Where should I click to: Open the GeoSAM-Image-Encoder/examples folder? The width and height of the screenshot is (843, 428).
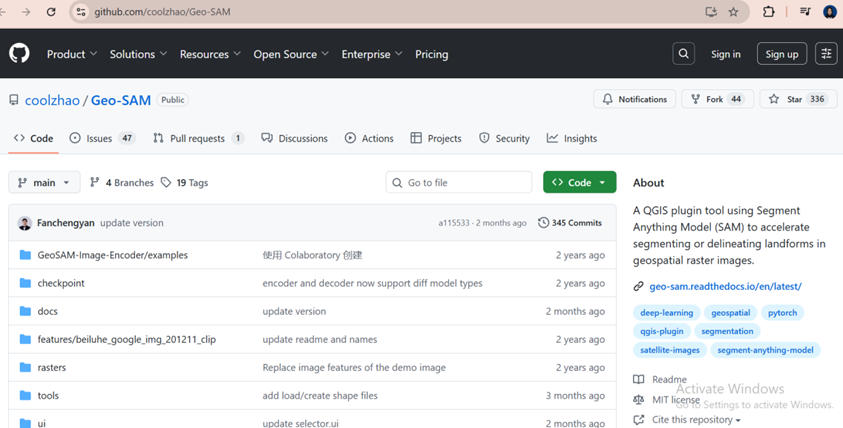[112, 255]
